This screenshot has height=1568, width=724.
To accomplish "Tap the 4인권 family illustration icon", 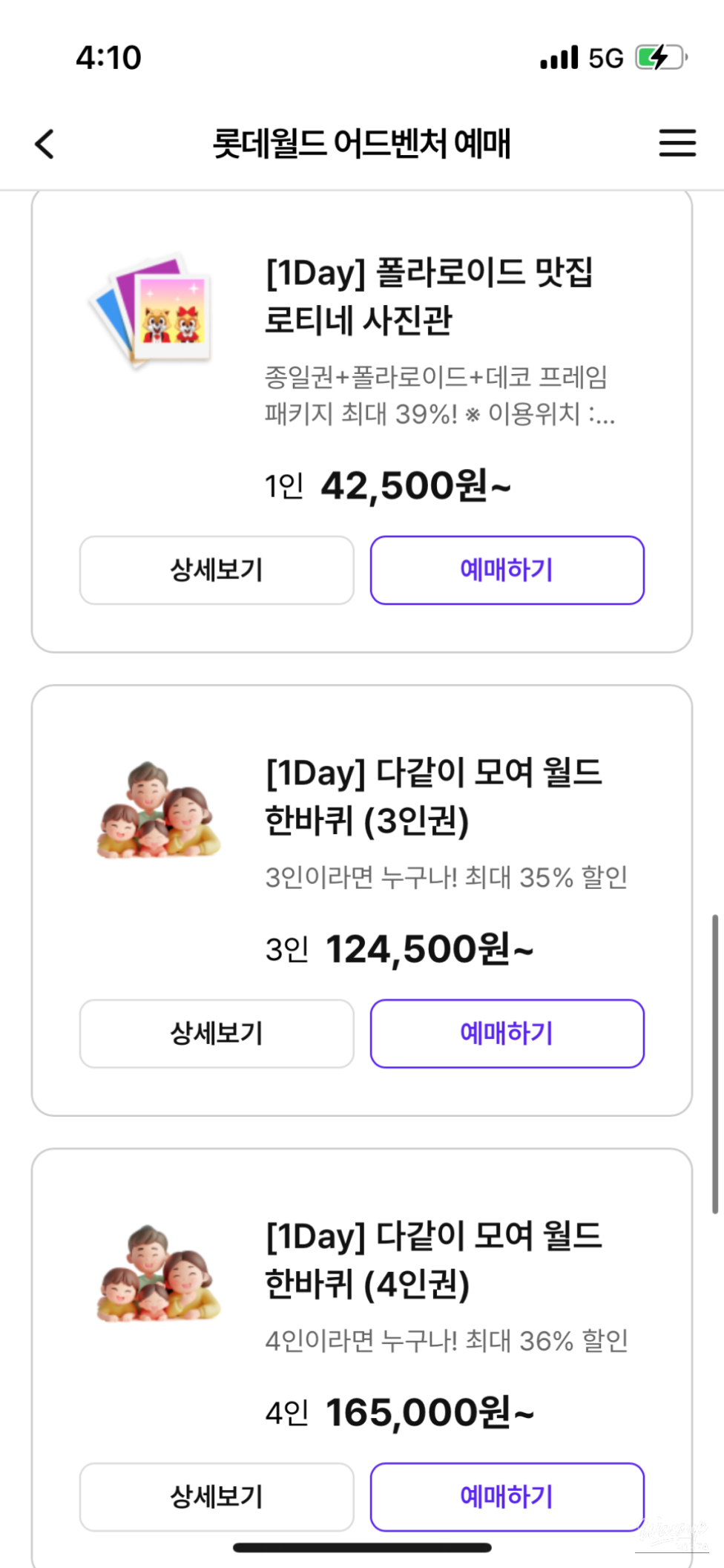I will tap(158, 1273).
